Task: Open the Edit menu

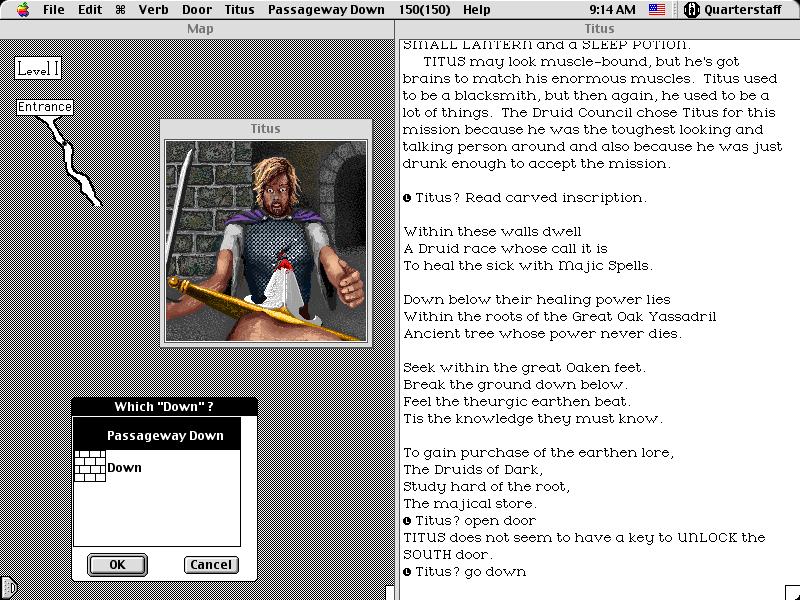Action: point(89,9)
